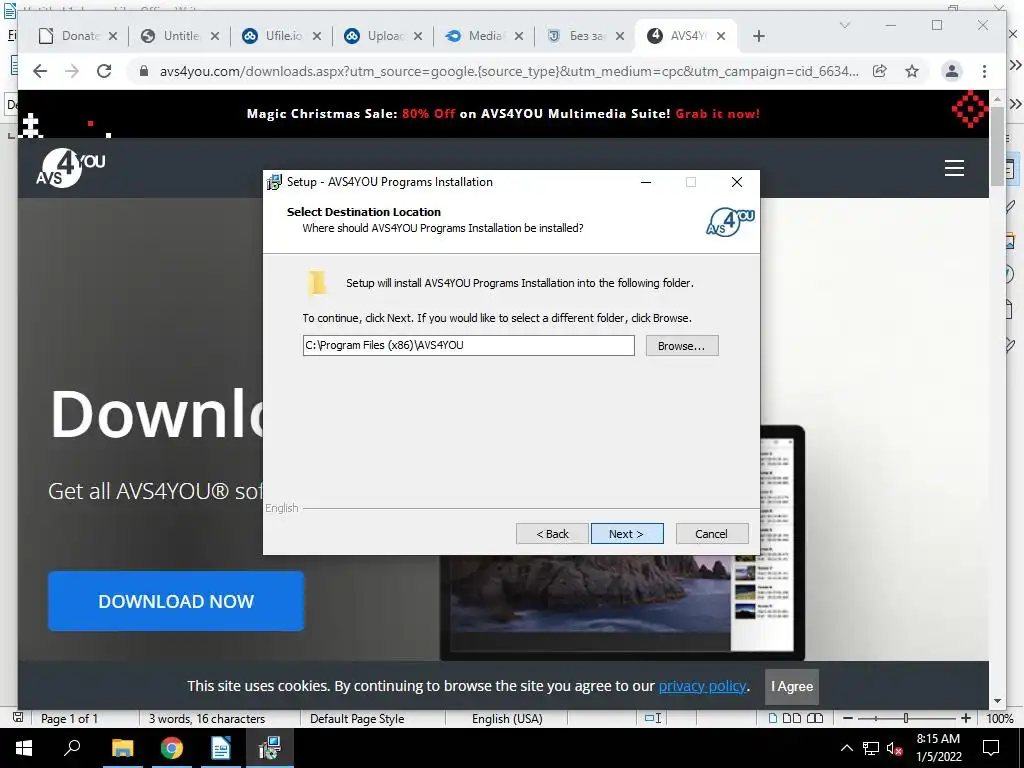
Task: Click the DOWNLOAD NOW button
Action: (176, 601)
